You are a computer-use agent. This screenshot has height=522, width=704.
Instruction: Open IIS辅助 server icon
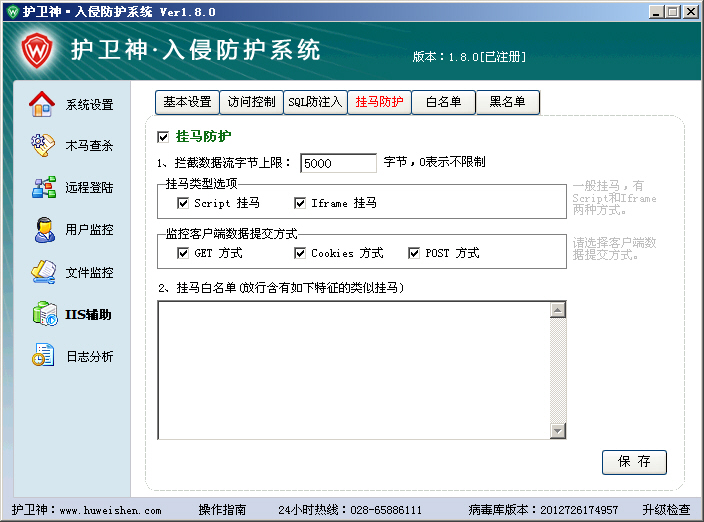(x=45, y=314)
